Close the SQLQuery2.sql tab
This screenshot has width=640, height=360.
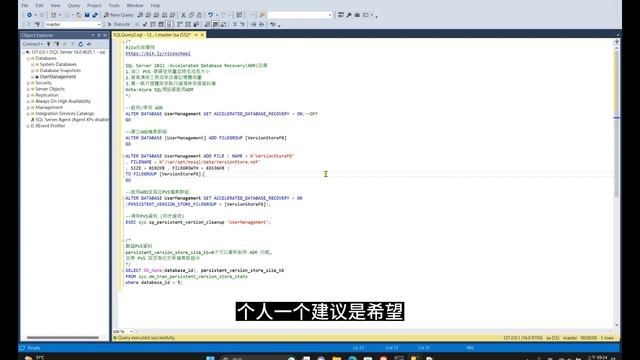tap(202, 35)
